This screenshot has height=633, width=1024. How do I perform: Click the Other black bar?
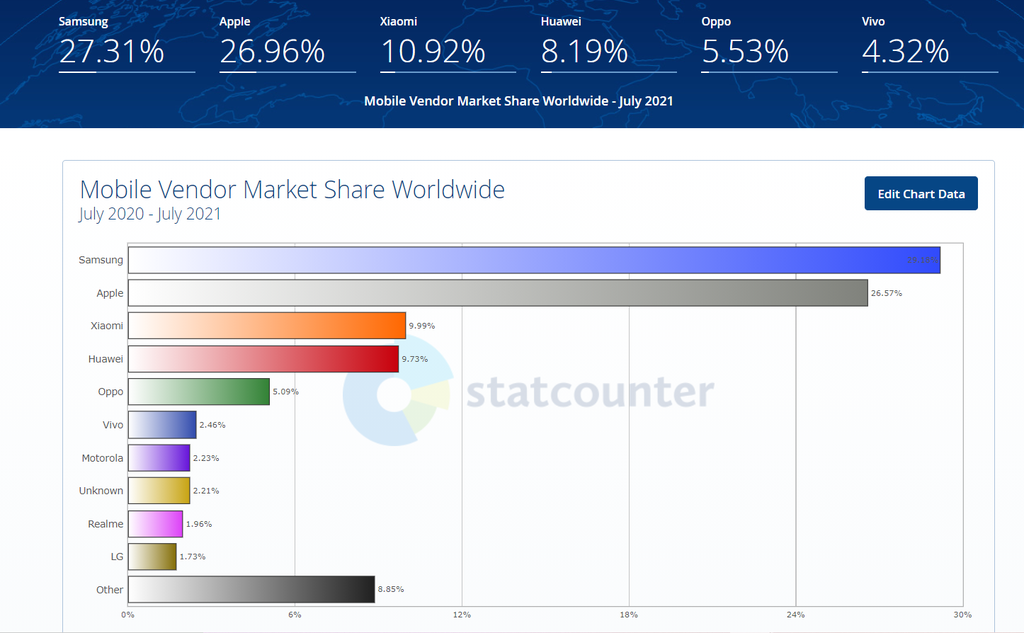[x=251, y=589]
